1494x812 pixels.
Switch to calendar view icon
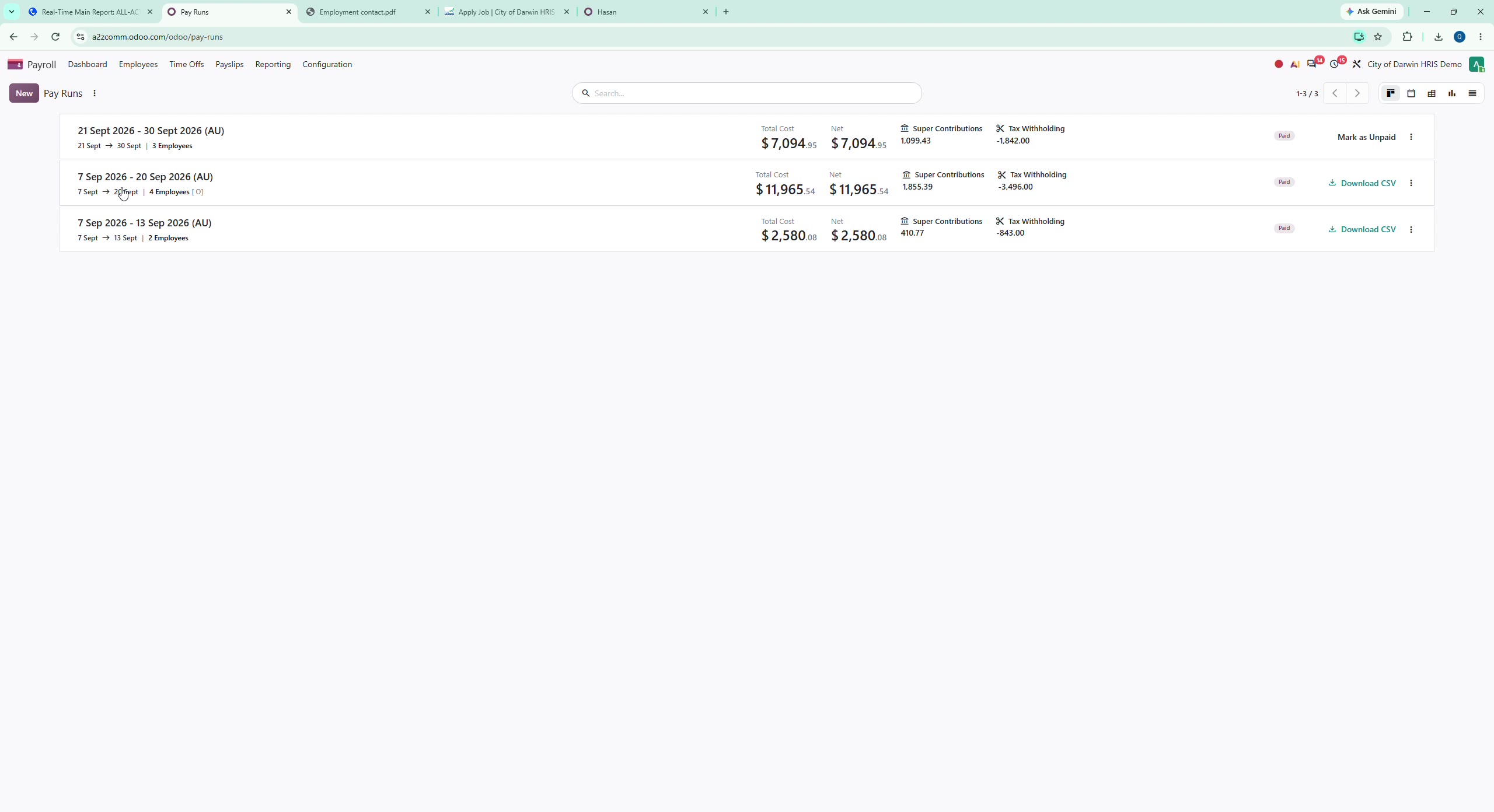(x=1411, y=93)
